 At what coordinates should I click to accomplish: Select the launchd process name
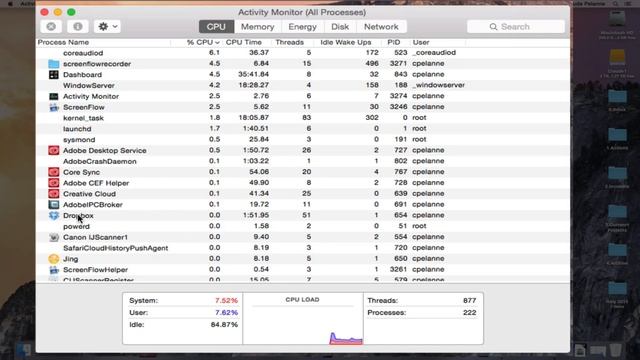tap(77, 129)
